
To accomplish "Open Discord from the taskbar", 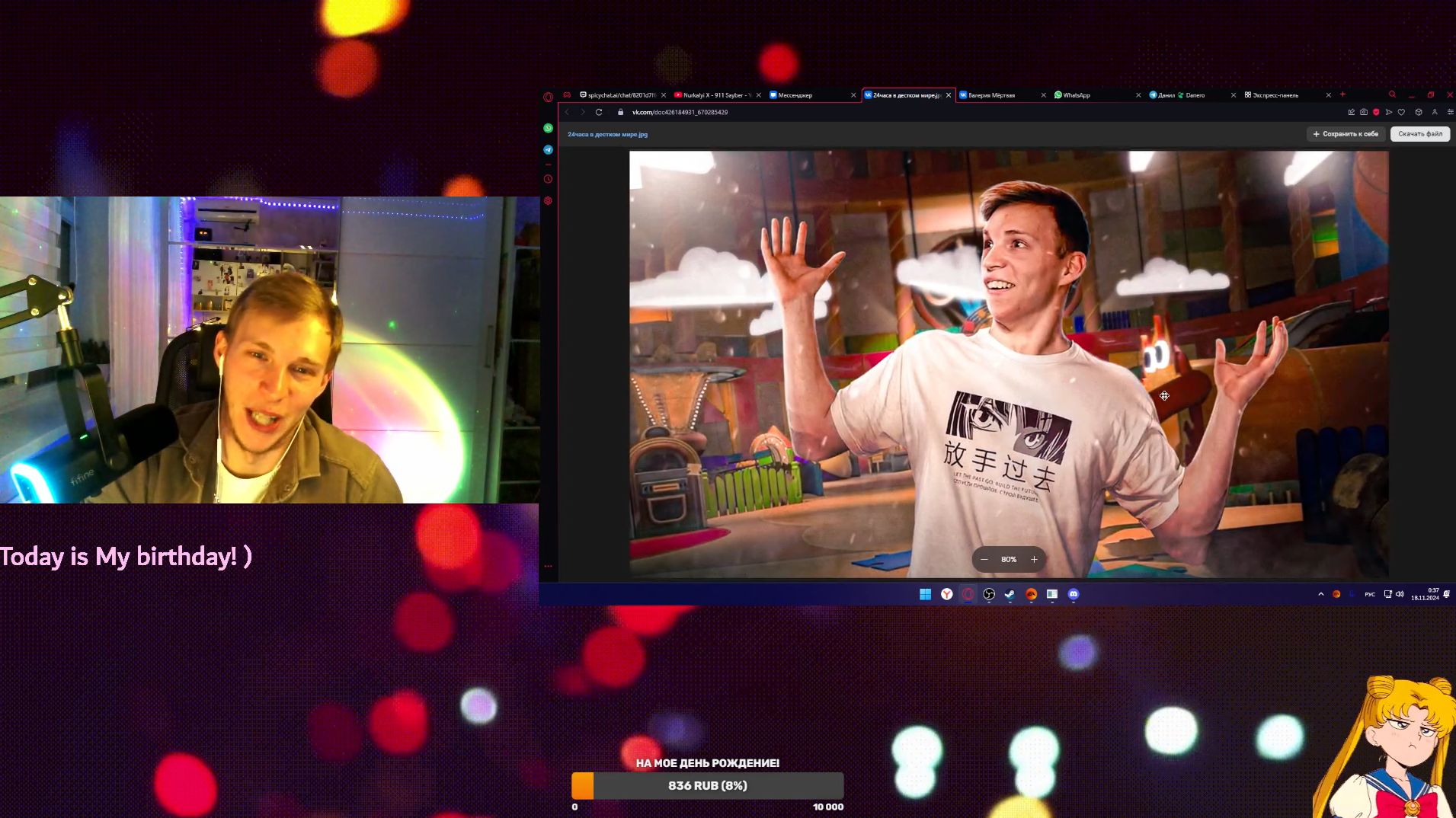I will (x=1074, y=594).
